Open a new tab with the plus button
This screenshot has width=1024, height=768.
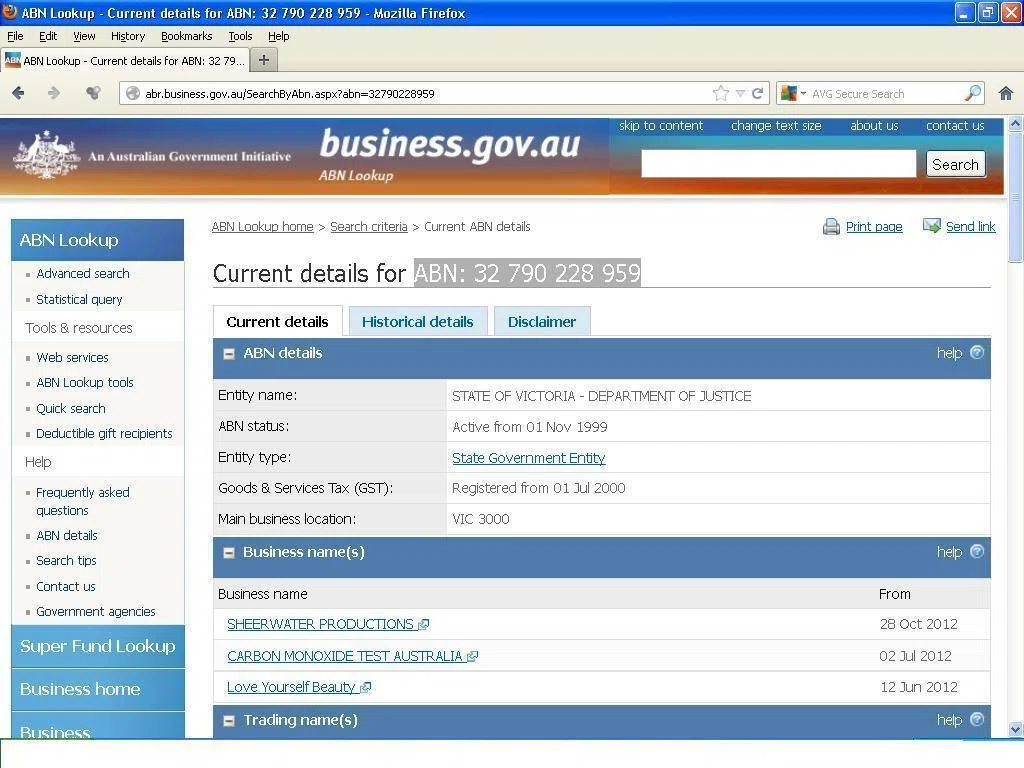[x=264, y=60]
